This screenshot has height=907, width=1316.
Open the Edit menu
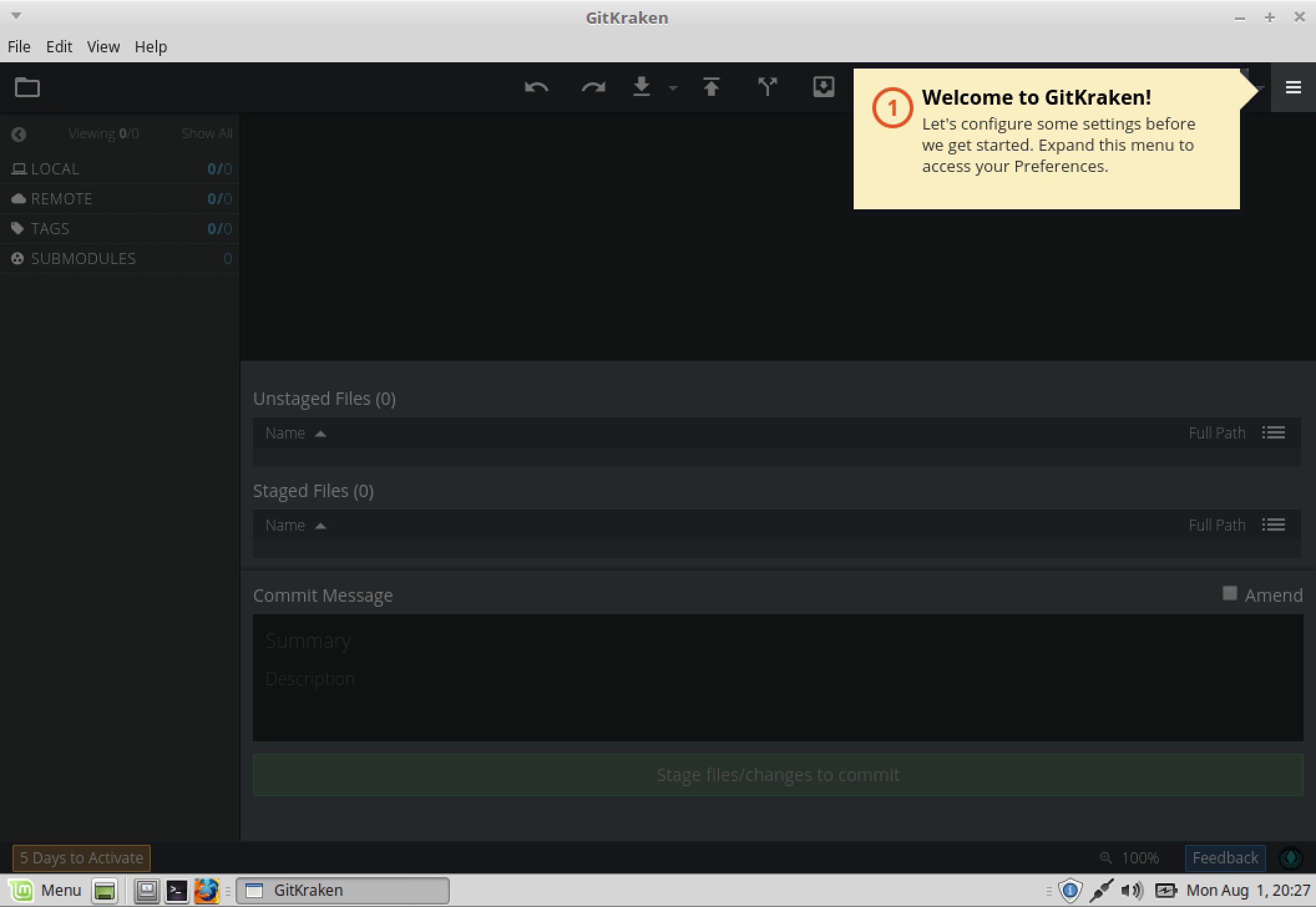[59, 47]
